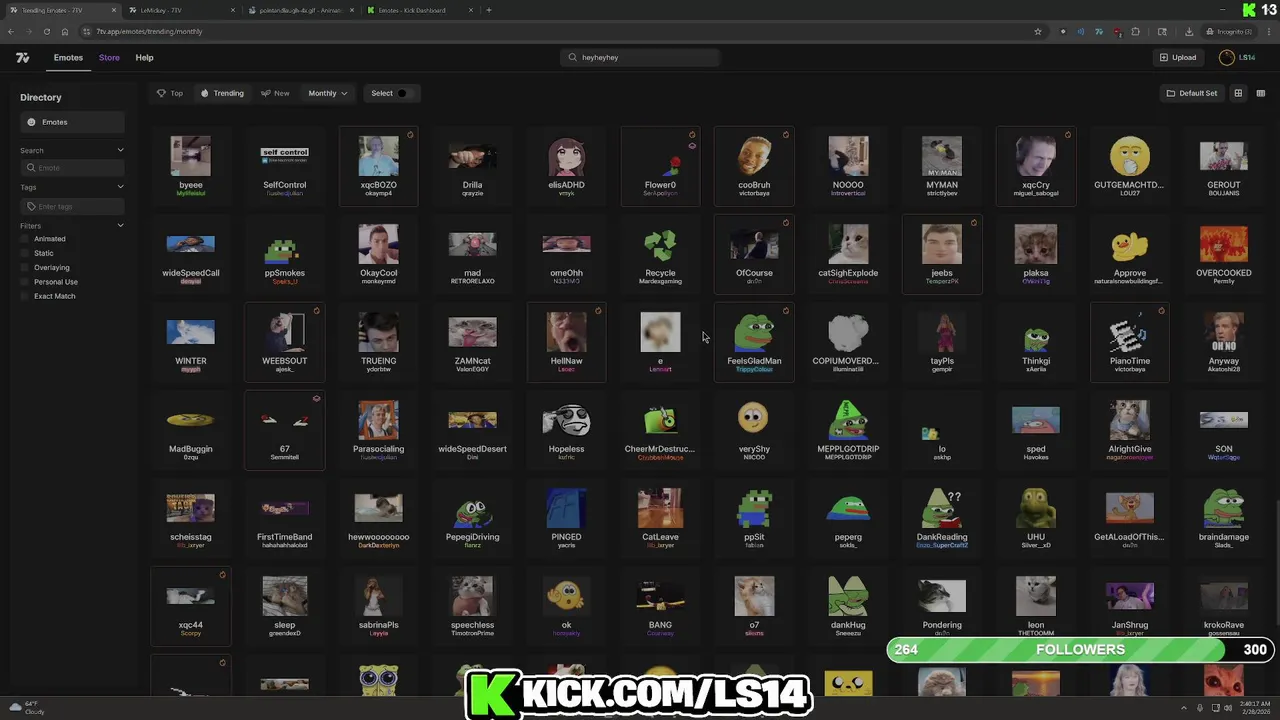1280x720 pixels.
Task: Tick the Exact Match checkbox
Action: pos(24,296)
